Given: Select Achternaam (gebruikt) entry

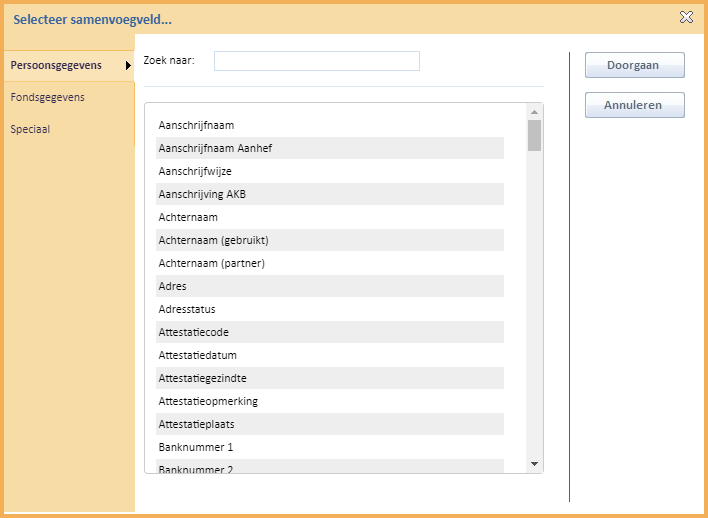Looking at the screenshot, I should tap(330, 240).
